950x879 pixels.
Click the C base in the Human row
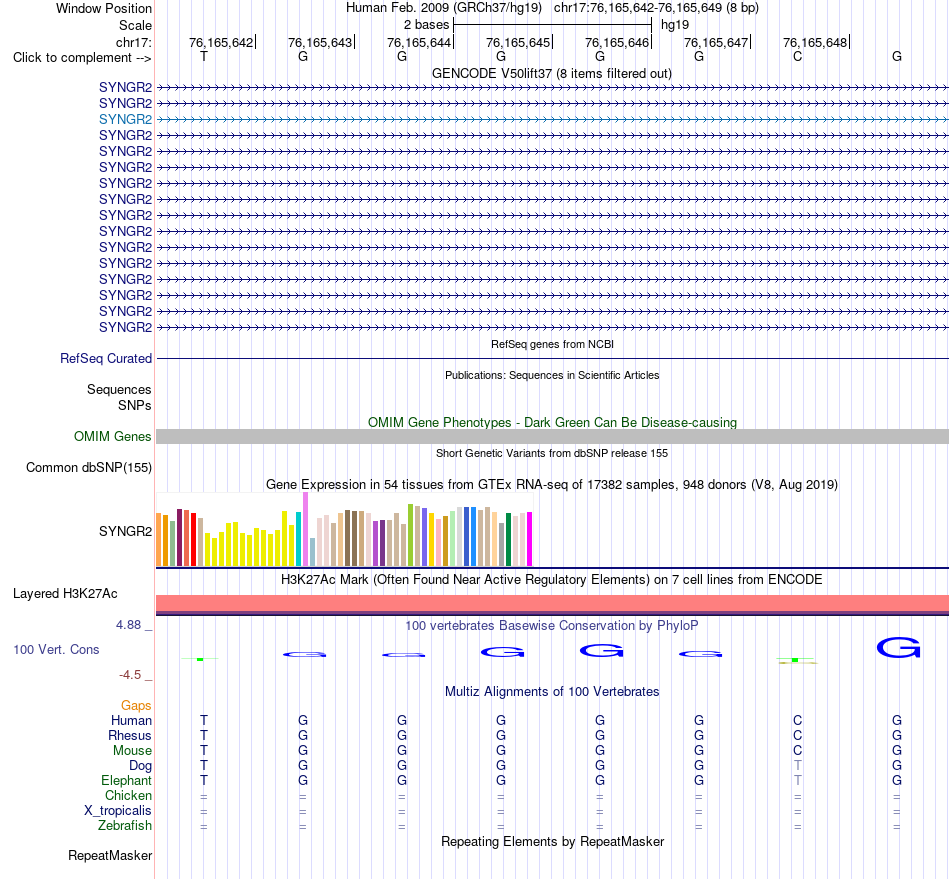coord(797,720)
